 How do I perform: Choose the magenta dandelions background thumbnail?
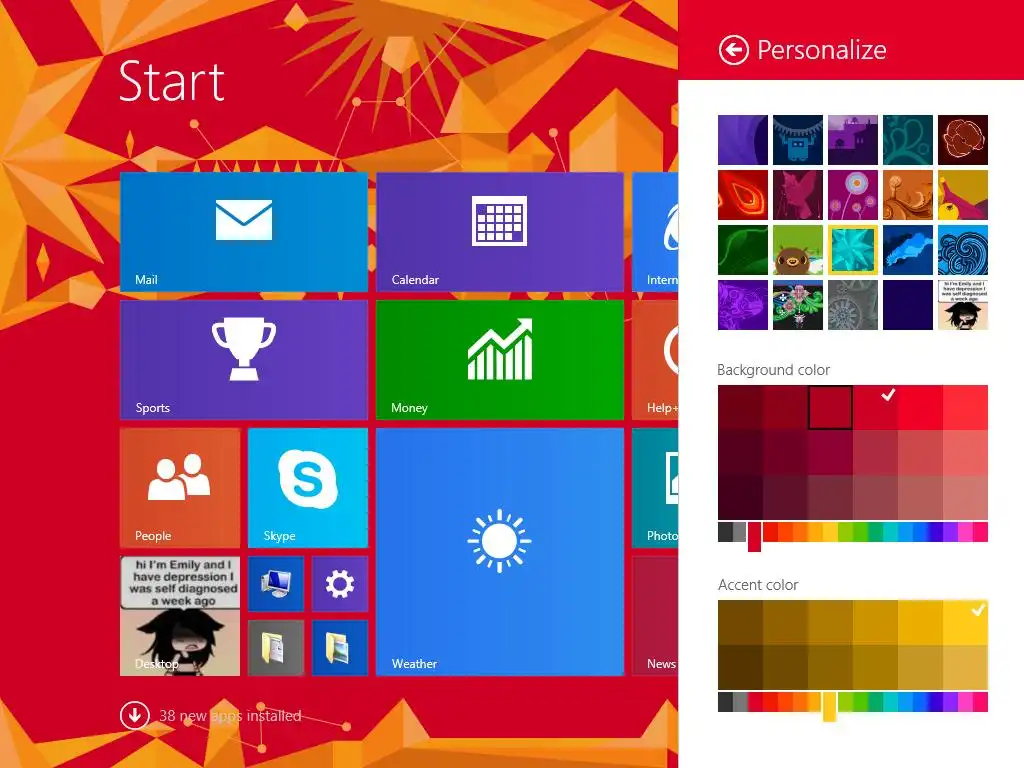point(852,195)
